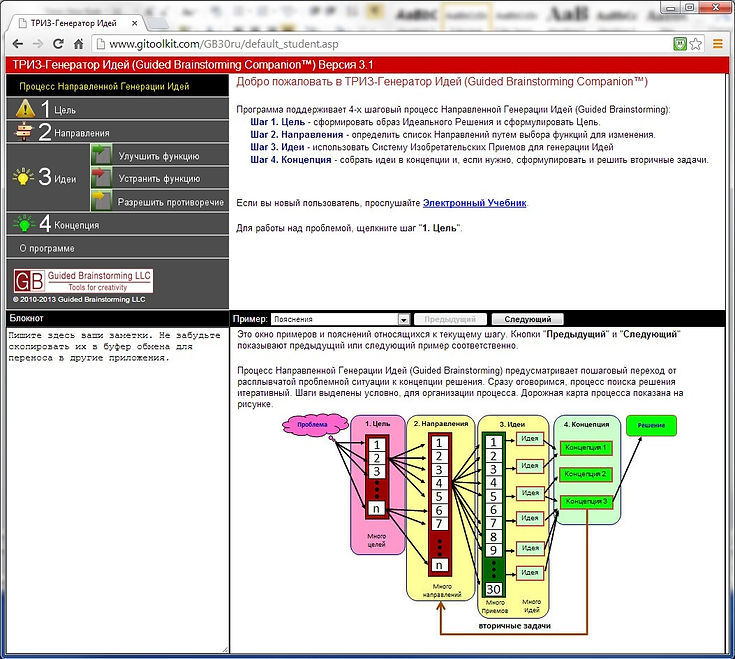Click the green lightbulb icon of step 4
The image size is (735, 659).
[x=23, y=224]
